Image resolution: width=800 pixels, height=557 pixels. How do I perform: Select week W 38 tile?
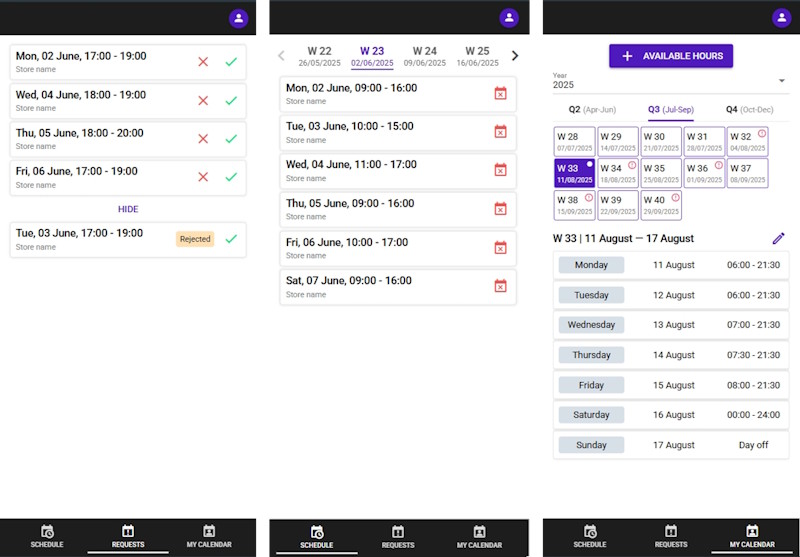click(574, 205)
